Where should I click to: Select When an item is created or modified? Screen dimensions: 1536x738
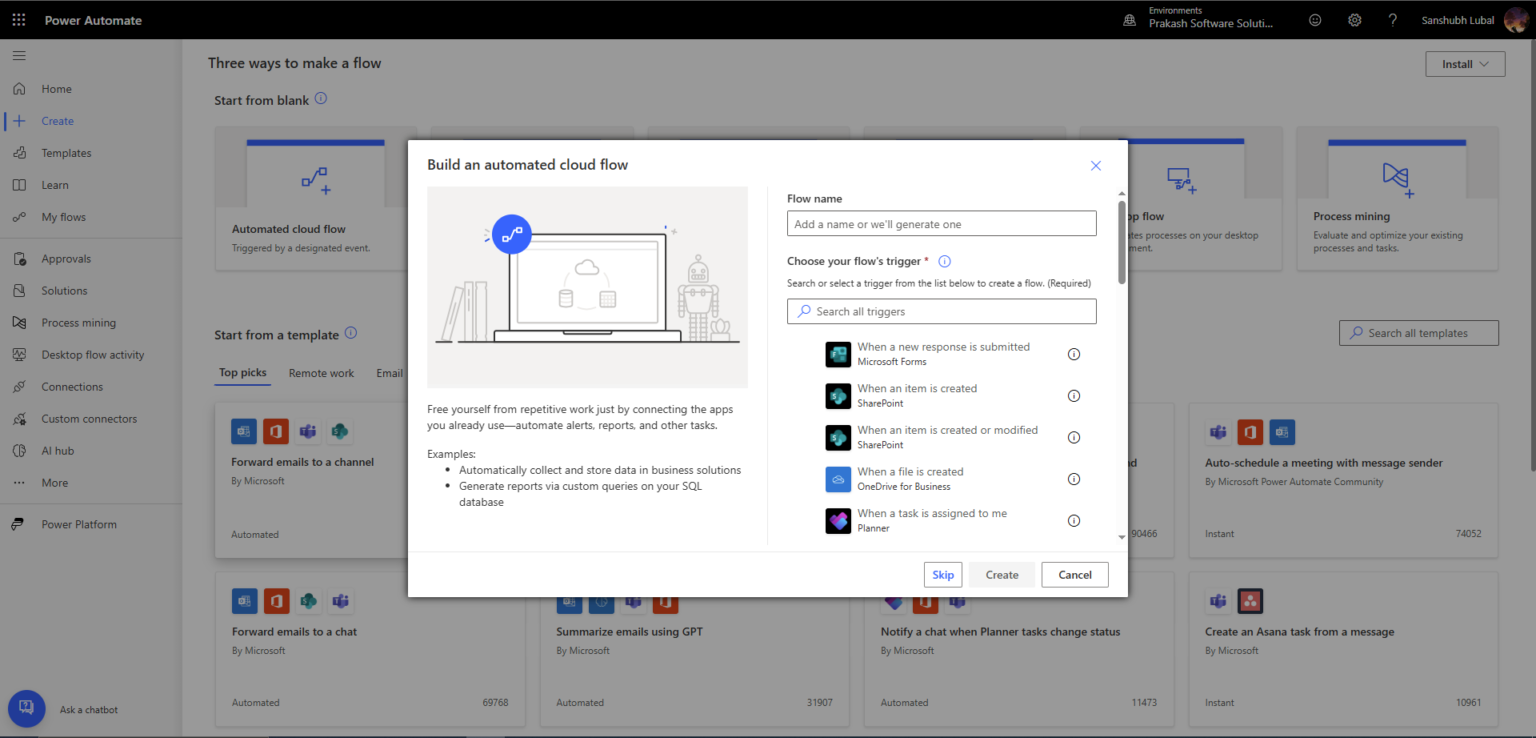946,437
